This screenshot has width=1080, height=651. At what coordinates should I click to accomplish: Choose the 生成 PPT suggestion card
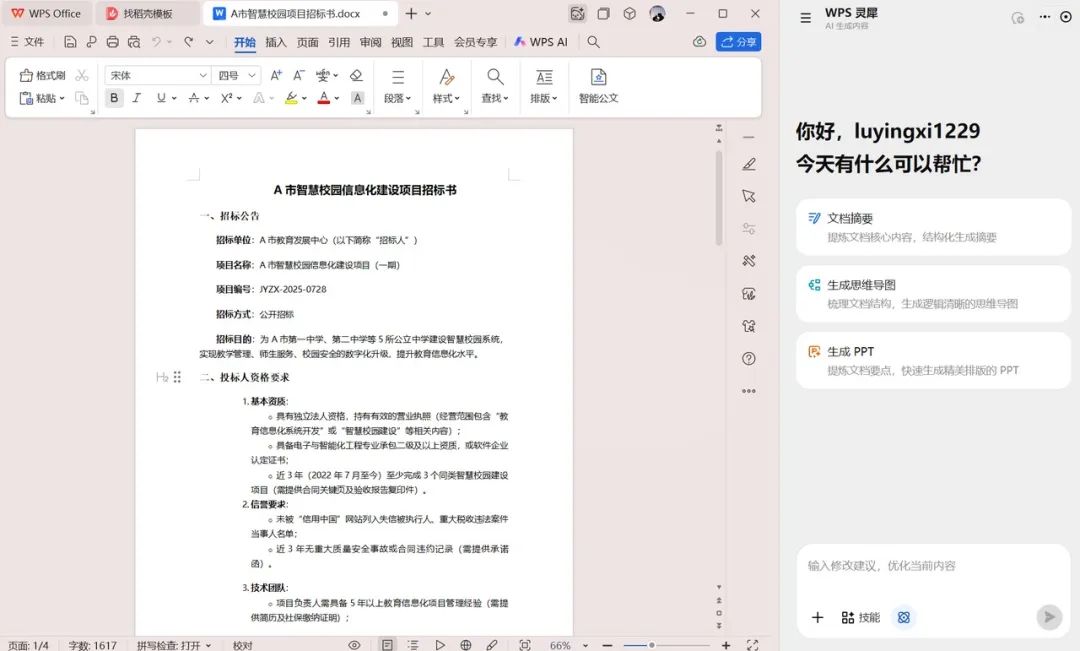(932, 360)
